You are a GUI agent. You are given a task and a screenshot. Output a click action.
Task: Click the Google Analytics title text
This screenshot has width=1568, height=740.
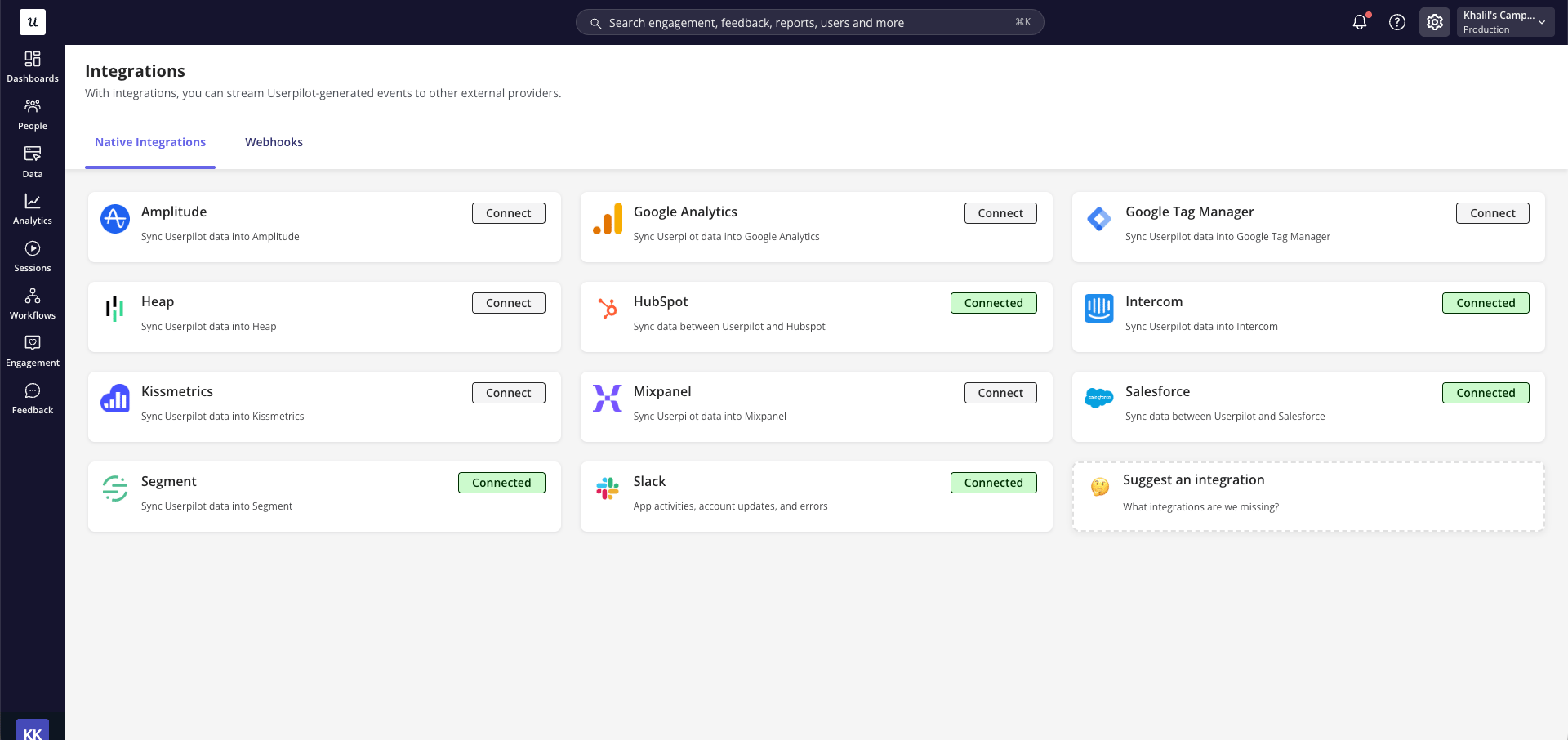(685, 212)
